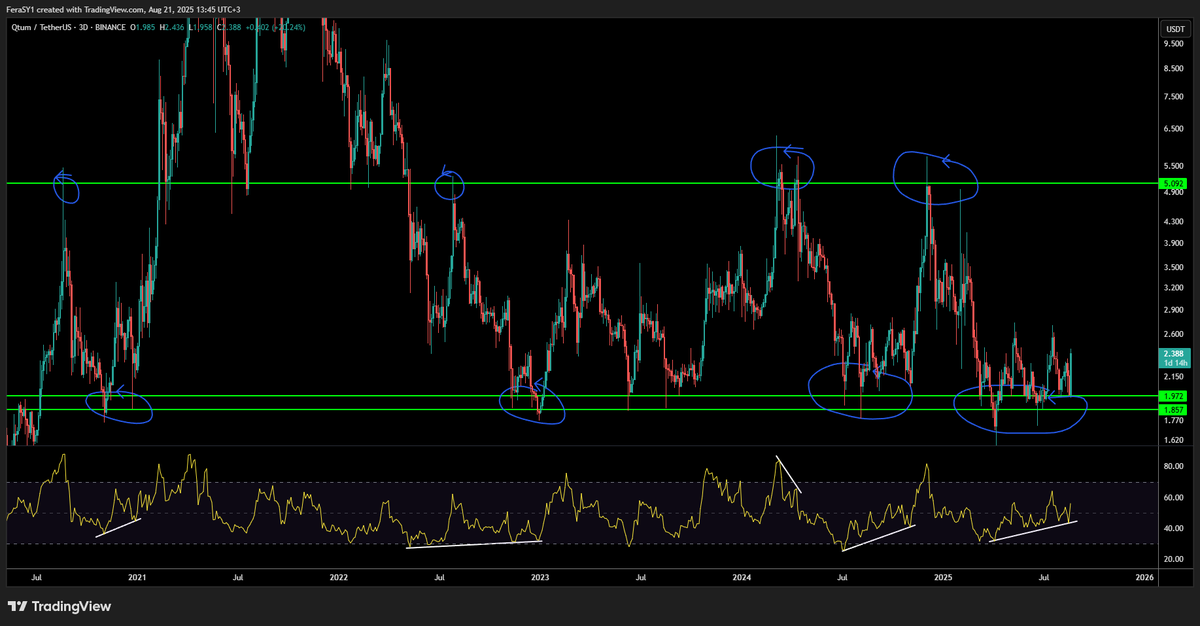Click the 2.150 price axis tick
Image resolution: width=1200 pixels, height=626 pixels.
coord(1173,378)
